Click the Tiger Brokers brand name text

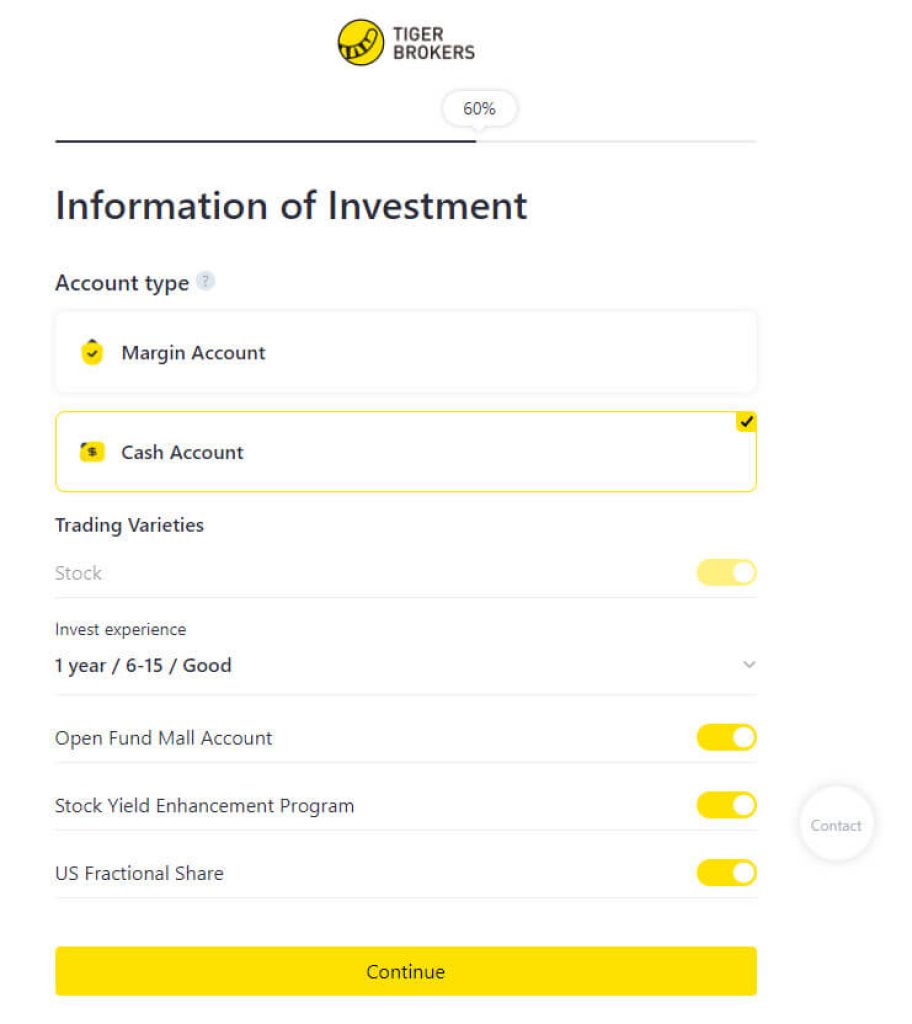click(x=433, y=43)
